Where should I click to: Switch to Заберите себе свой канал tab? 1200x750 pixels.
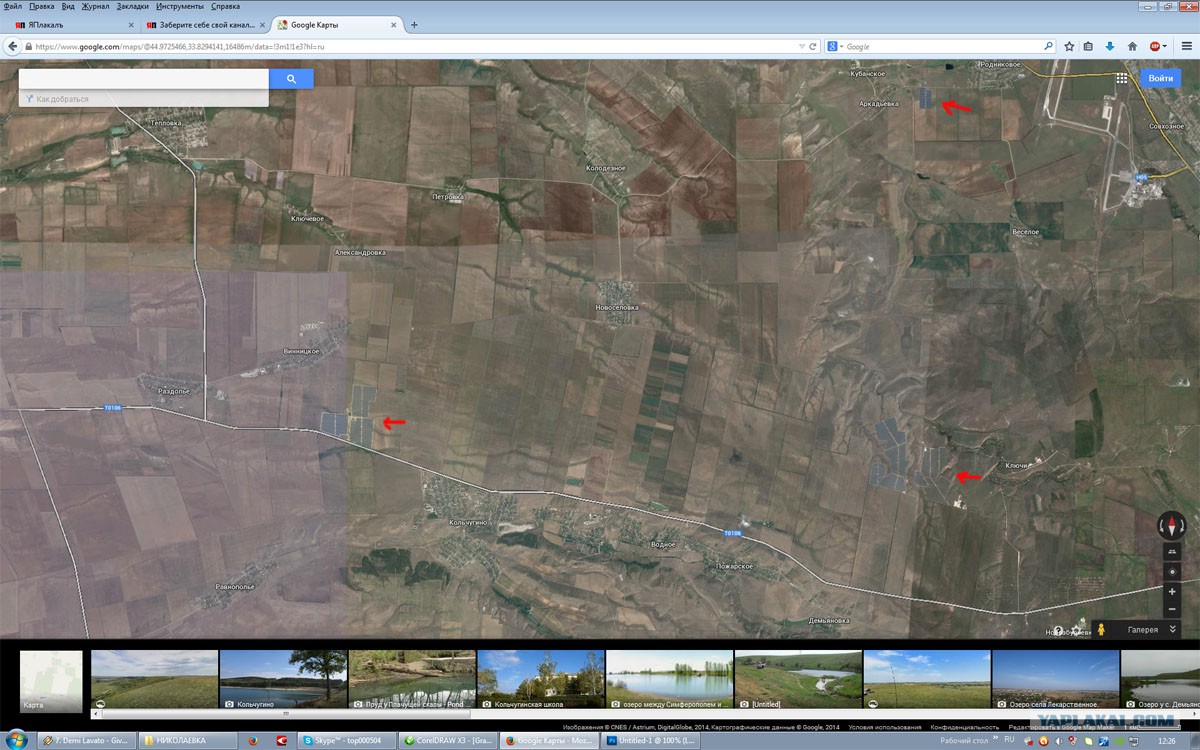(x=205, y=25)
